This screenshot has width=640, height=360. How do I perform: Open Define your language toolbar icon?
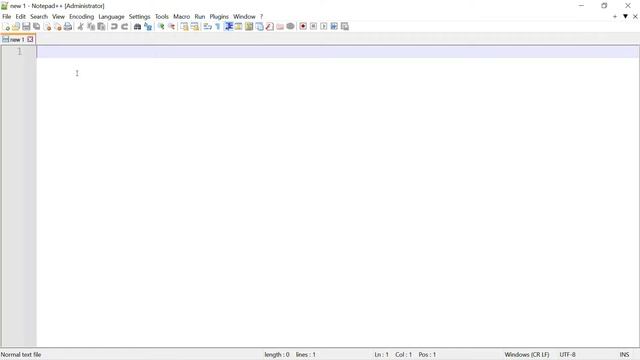pos(238,27)
